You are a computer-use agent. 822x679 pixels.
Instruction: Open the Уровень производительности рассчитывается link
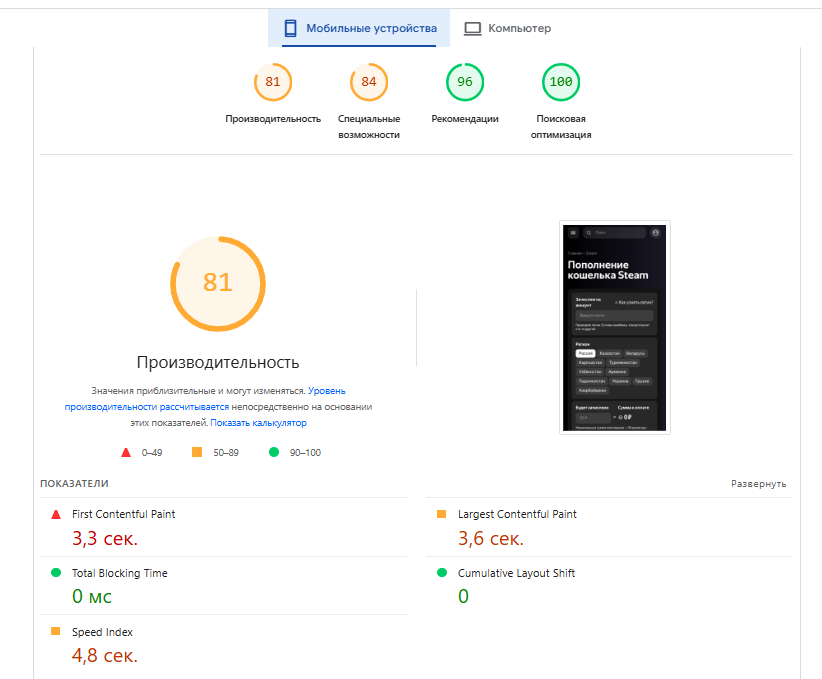click(205, 399)
